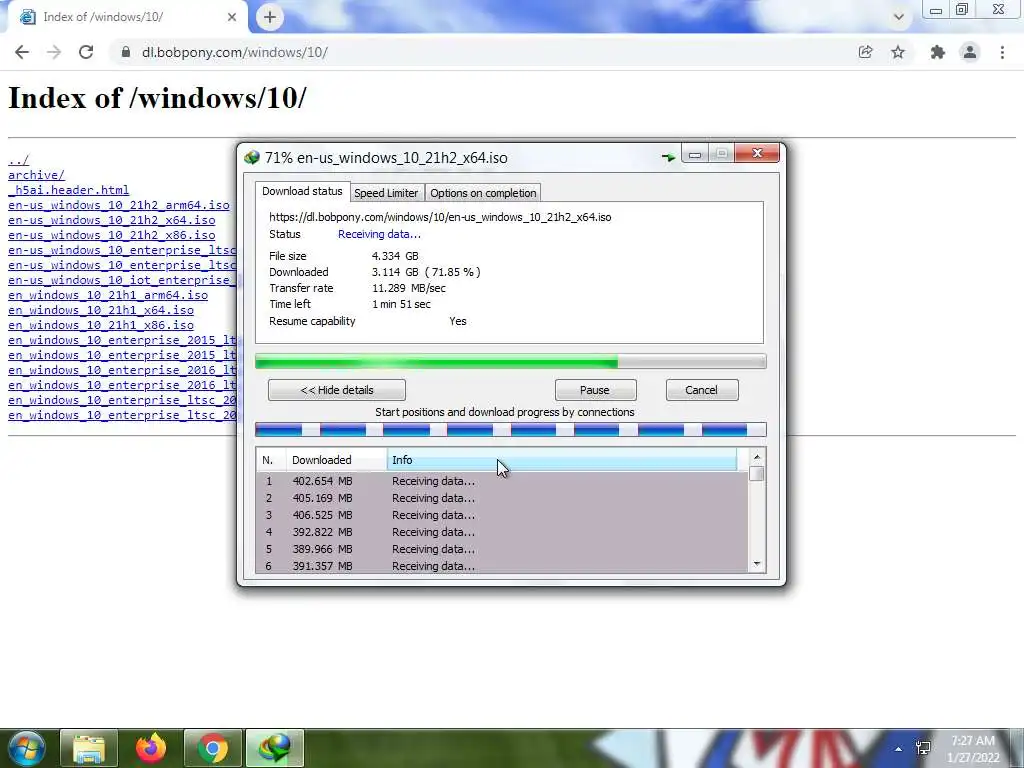Select connection row 4 with 392.822 MB
Screen dimensions: 1024x768
point(502,532)
